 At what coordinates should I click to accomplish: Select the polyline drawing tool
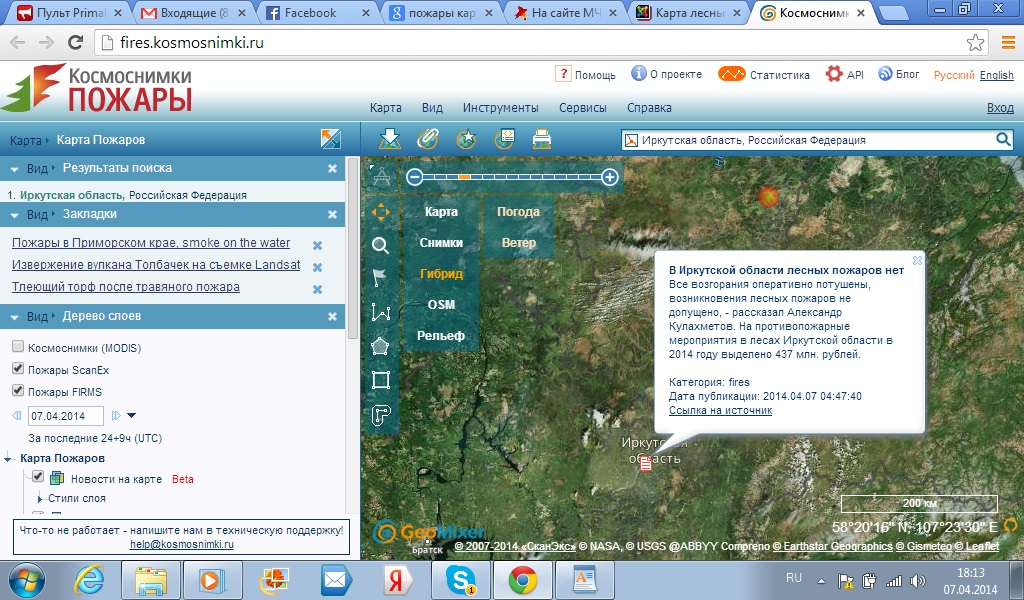[x=380, y=312]
